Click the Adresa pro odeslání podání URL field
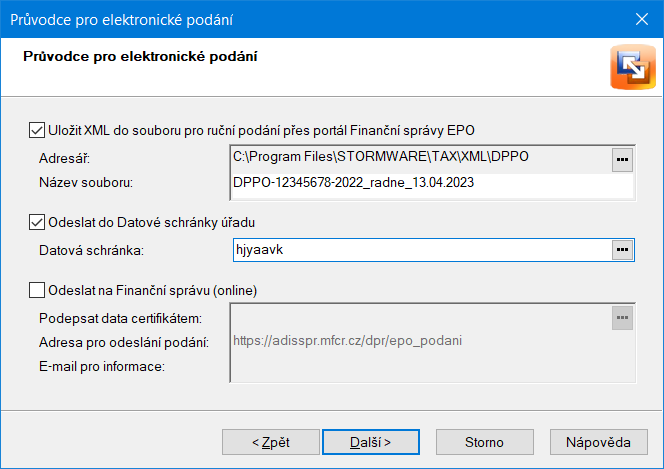Screen dimensions: 664x469 coord(432,341)
